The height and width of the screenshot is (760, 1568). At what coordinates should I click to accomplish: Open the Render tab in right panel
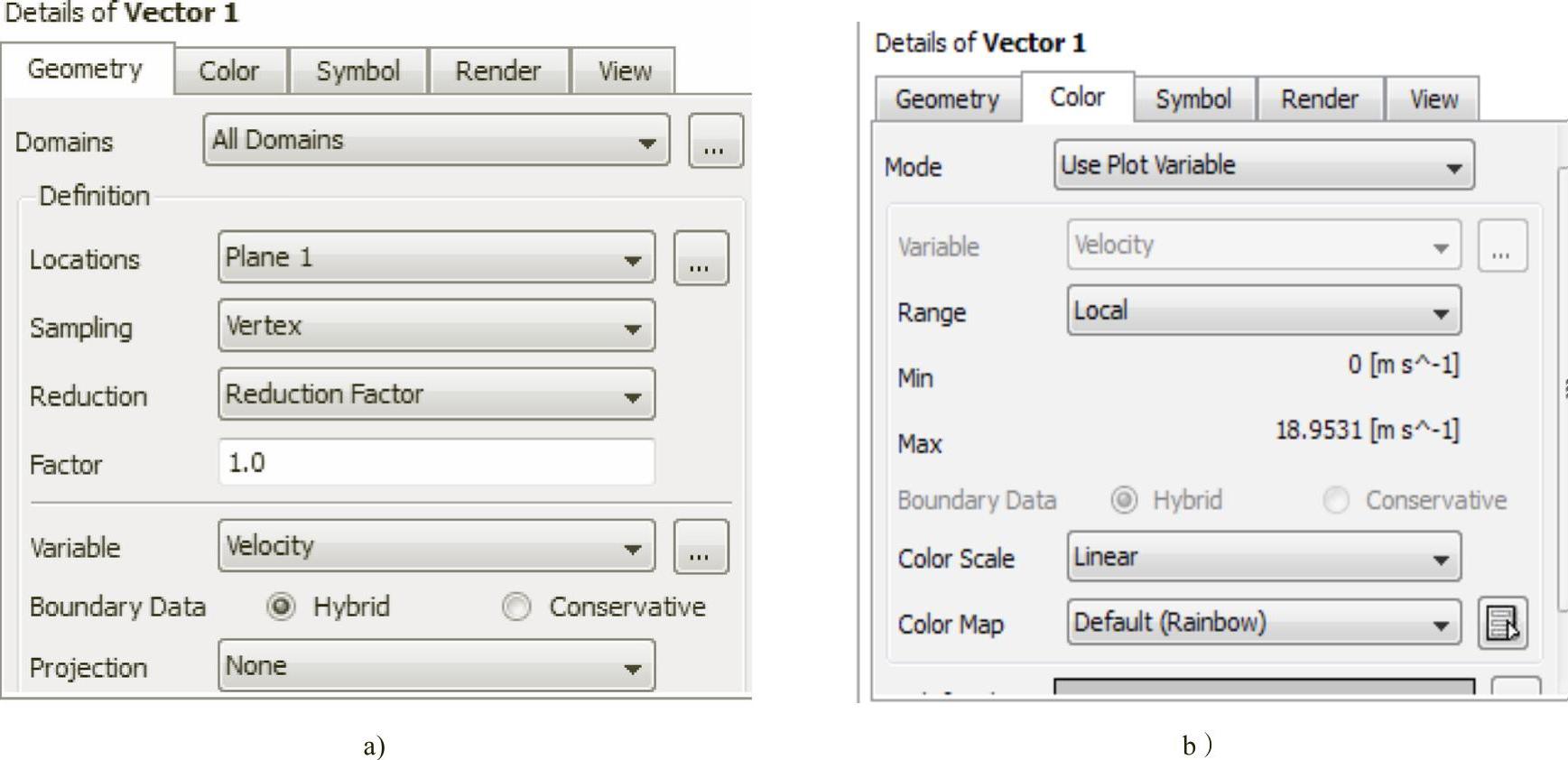point(1319,99)
